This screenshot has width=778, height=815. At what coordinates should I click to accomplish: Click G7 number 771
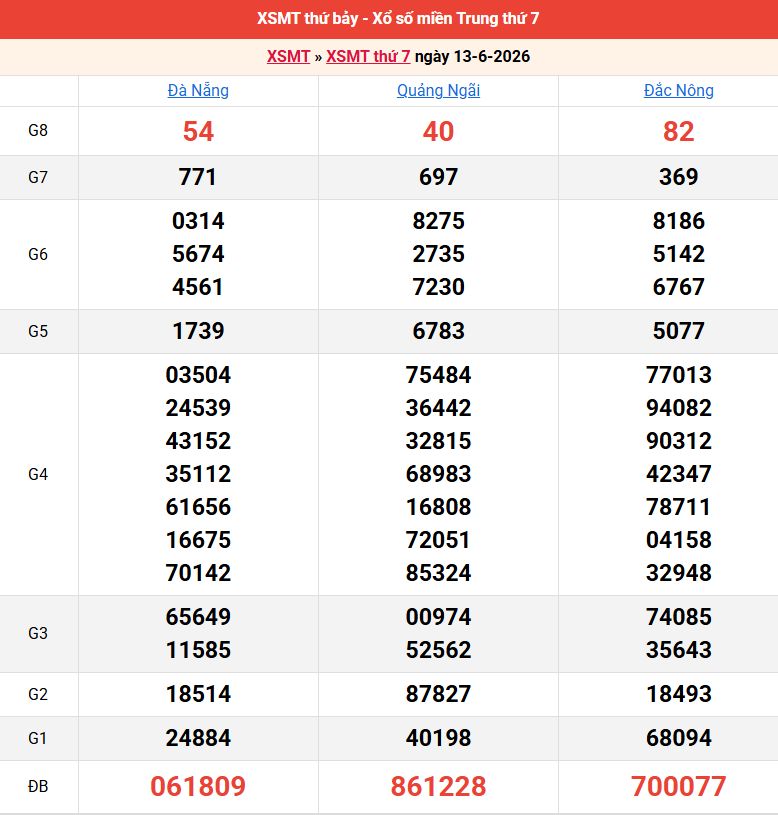198,177
